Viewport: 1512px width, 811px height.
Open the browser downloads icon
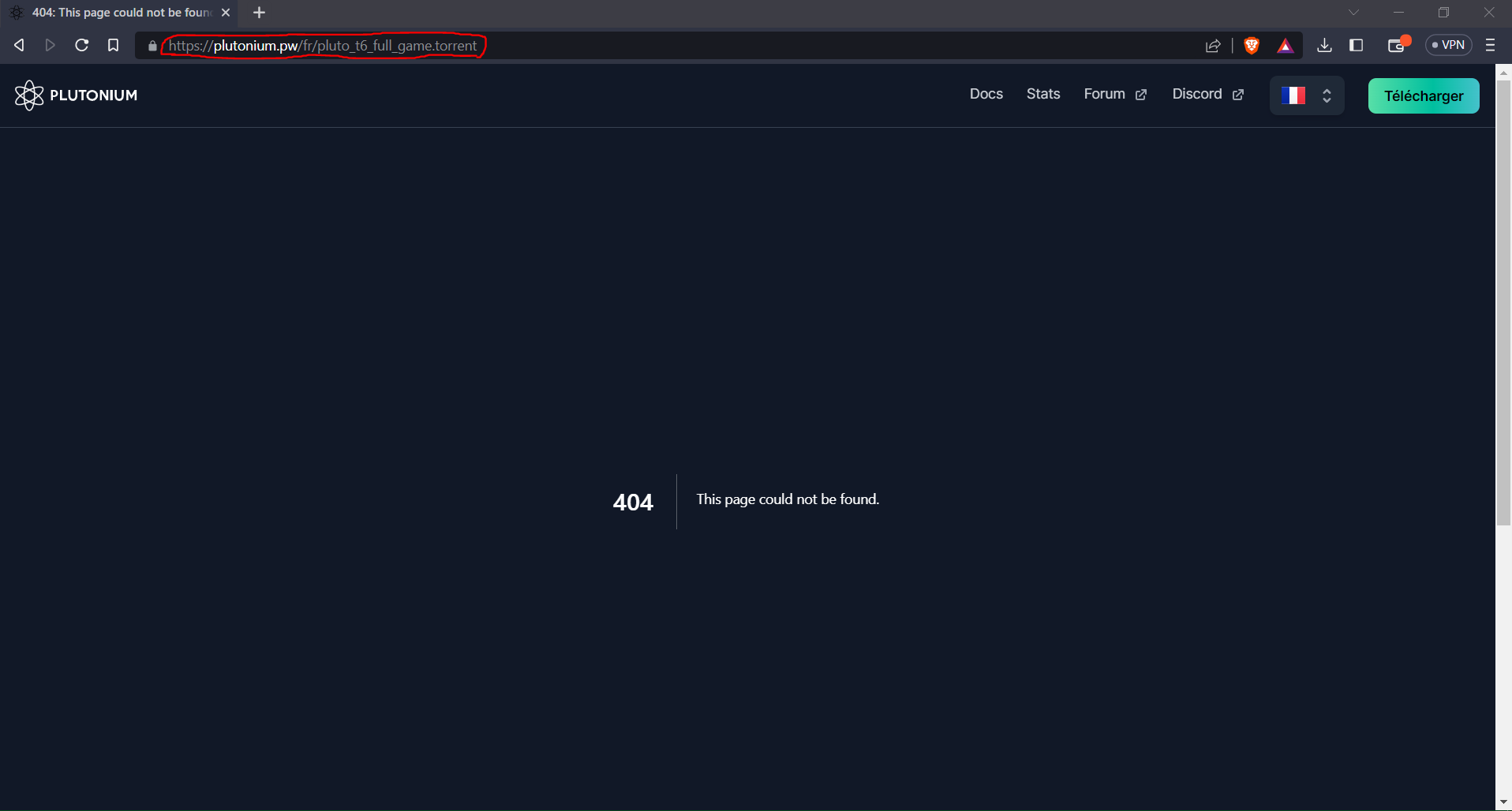[x=1324, y=45]
